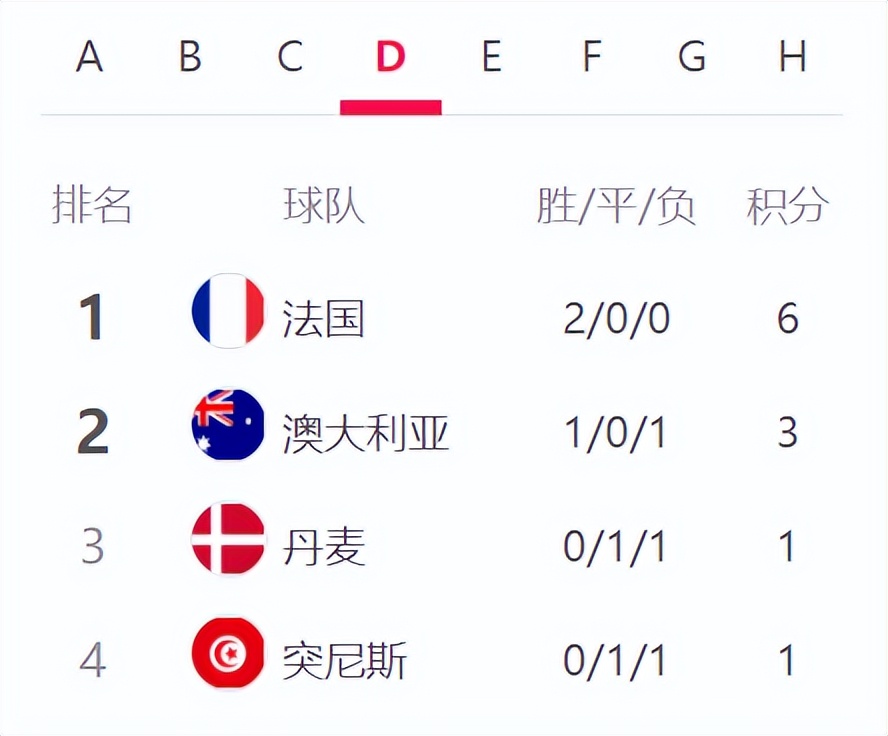Viewport: 888px width, 736px height.
Task: Open team 法国 details
Action: pos(324,319)
